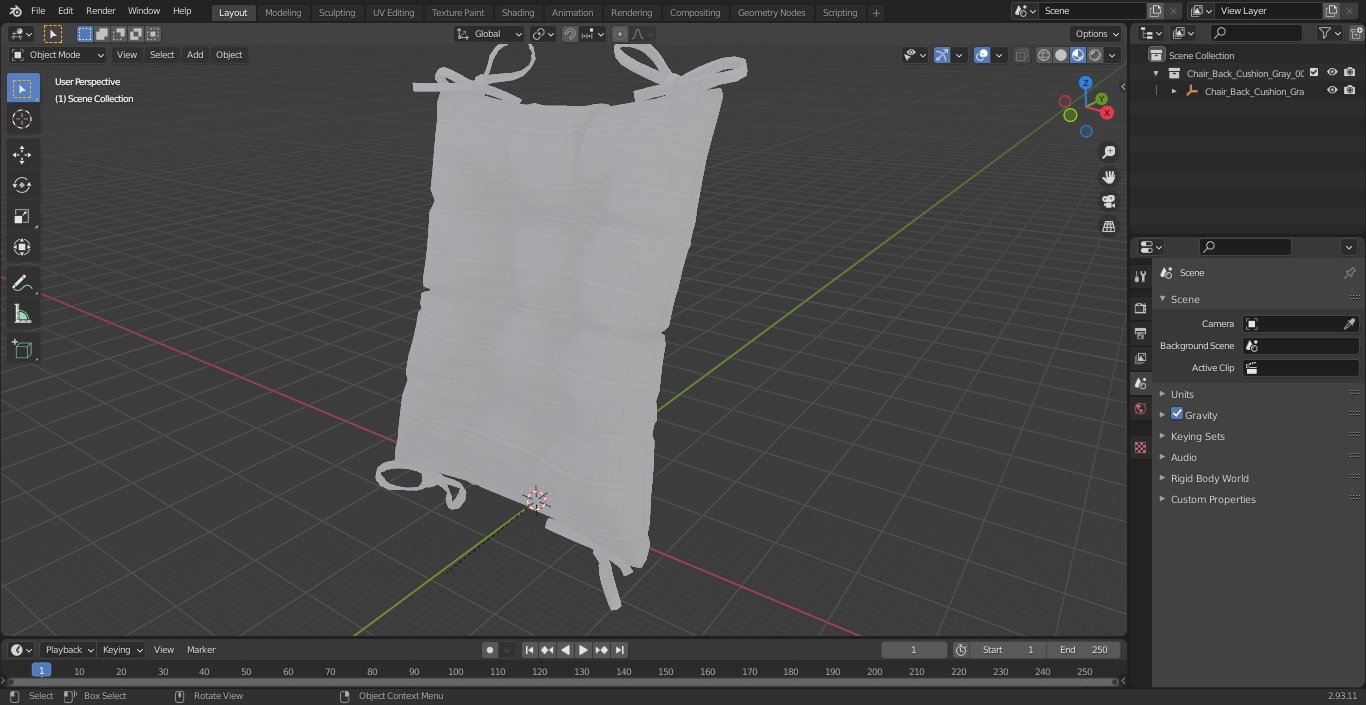Image resolution: width=1366 pixels, height=705 pixels.
Task: Click the Blender logo menu
Action: [x=15, y=11]
